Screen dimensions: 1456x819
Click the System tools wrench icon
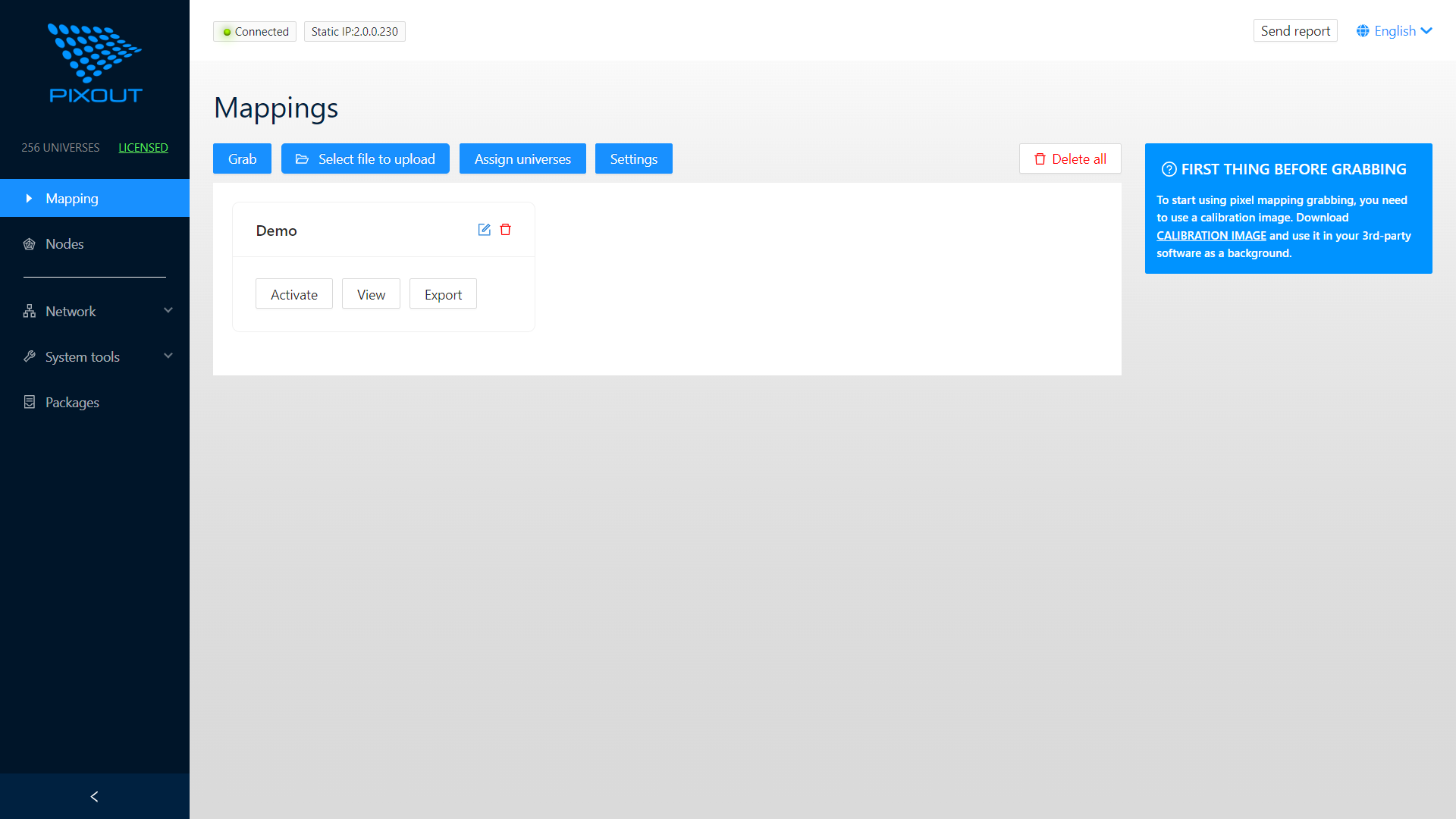pyautogui.click(x=29, y=356)
